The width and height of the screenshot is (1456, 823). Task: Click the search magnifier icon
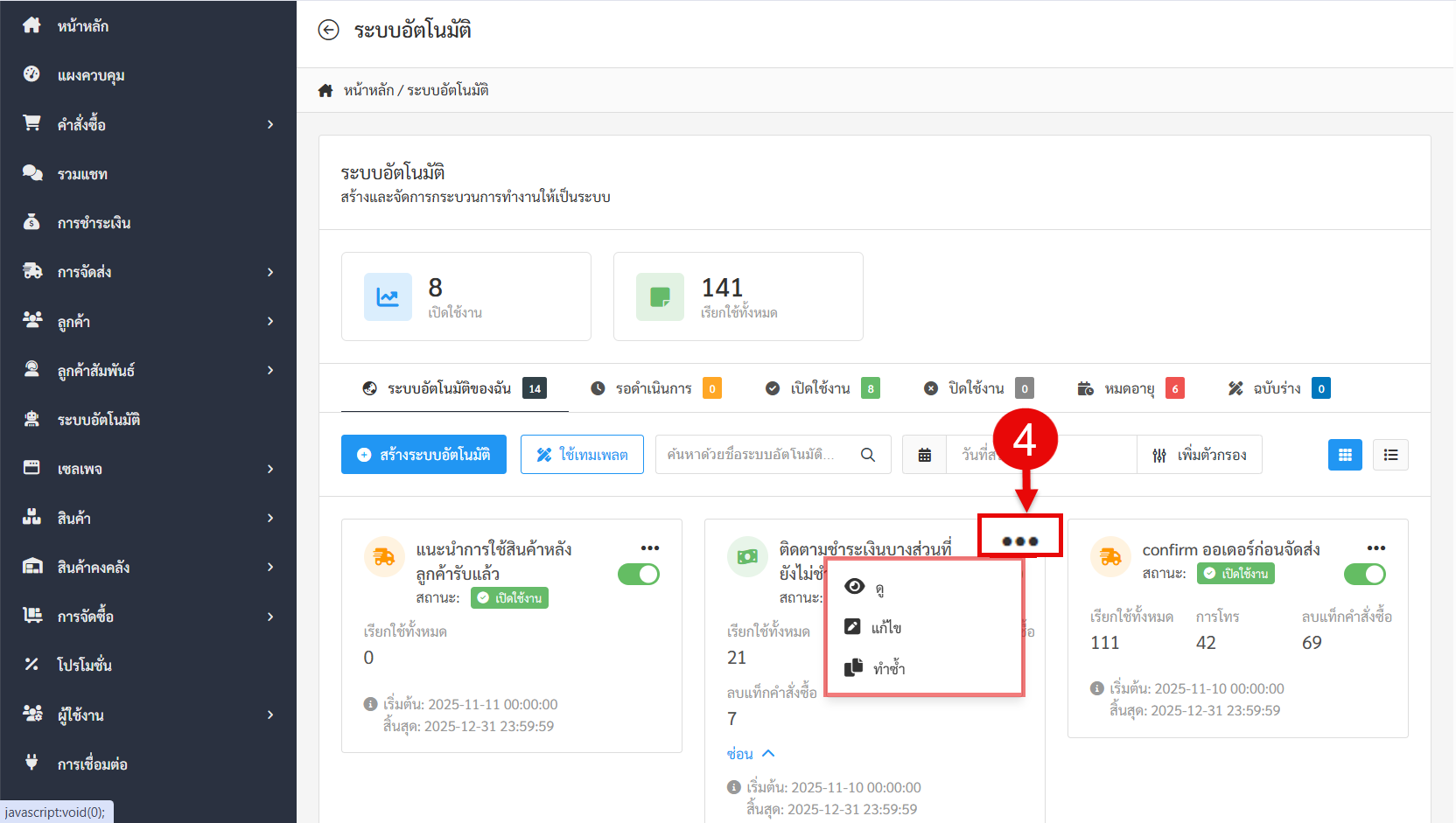[868, 455]
